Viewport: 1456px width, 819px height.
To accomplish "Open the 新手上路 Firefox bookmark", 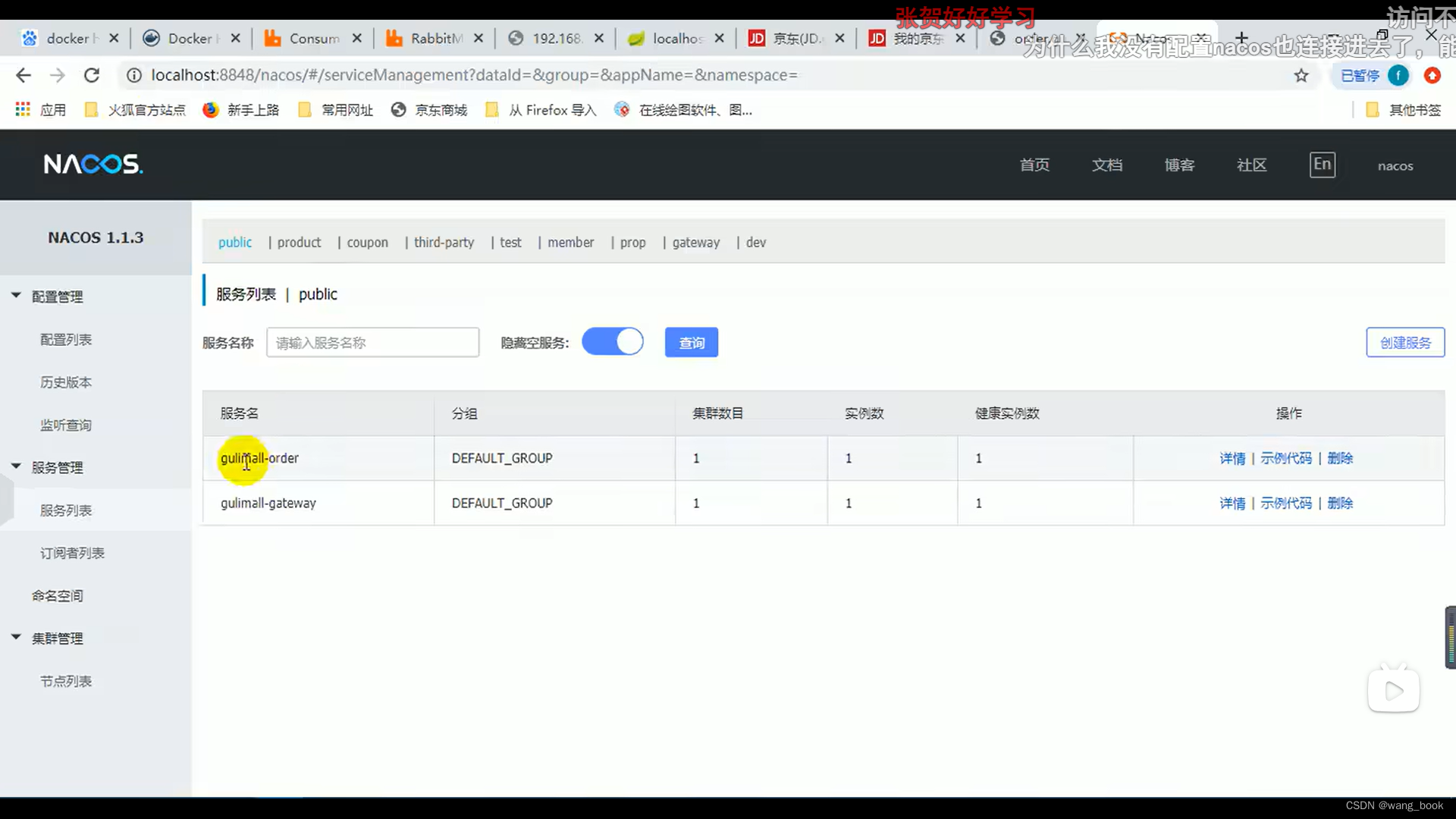I will point(241,110).
